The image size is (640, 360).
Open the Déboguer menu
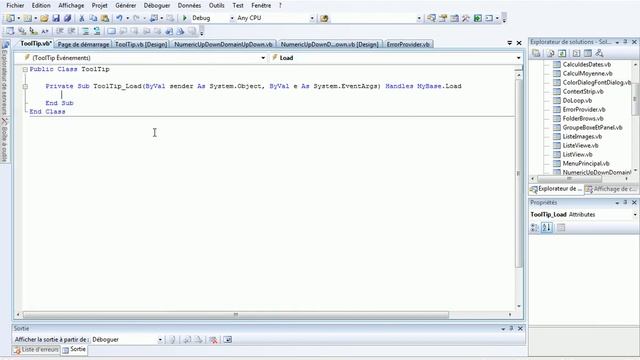[157, 6]
